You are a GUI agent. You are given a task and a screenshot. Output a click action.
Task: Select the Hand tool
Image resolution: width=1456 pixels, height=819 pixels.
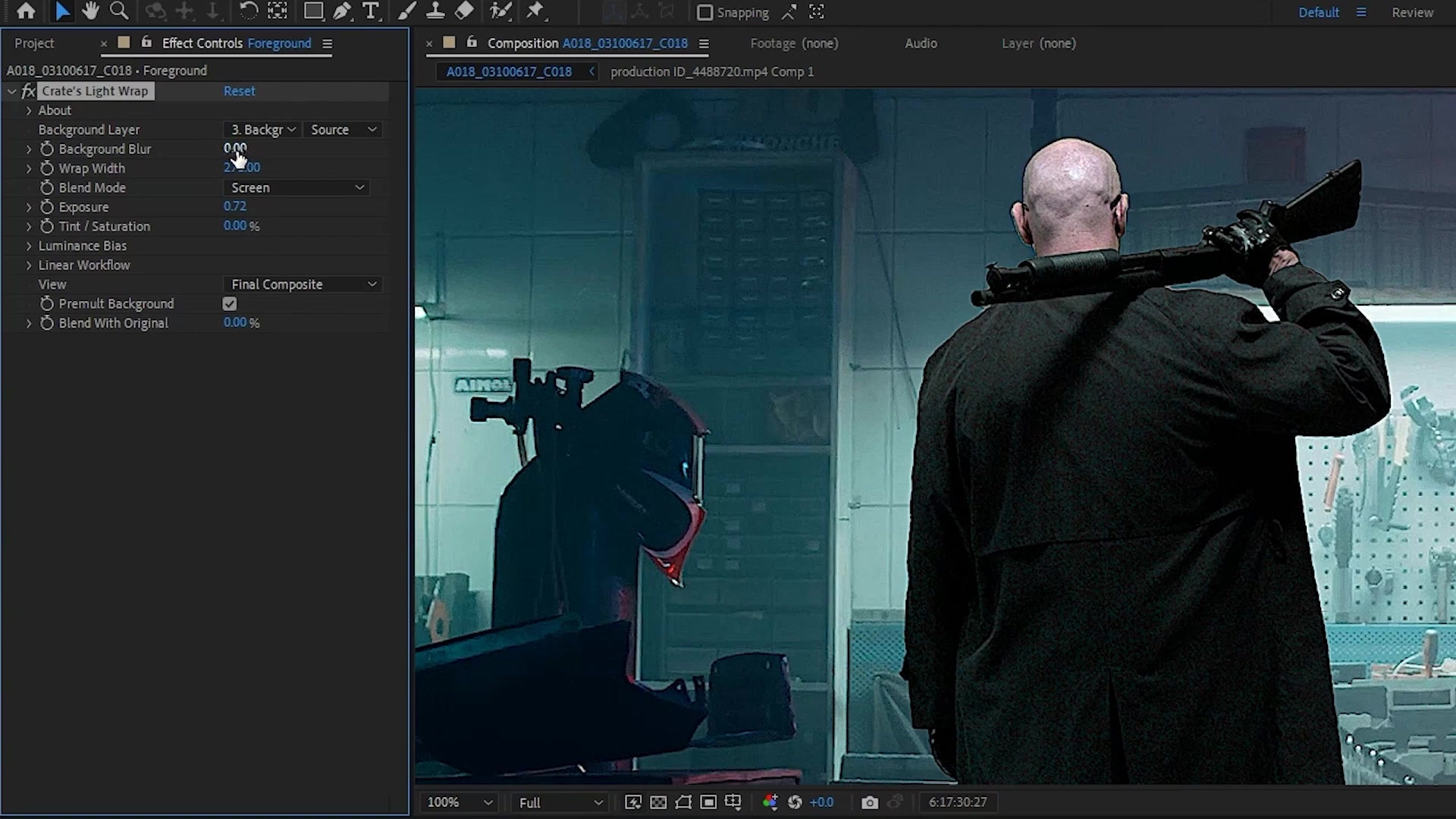click(x=90, y=11)
